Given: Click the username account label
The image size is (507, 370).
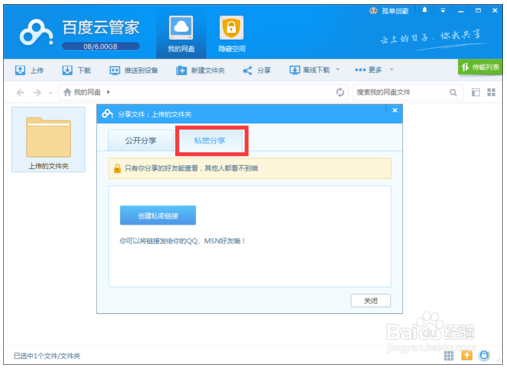Looking at the screenshot, I should pyautogui.click(x=395, y=11).
